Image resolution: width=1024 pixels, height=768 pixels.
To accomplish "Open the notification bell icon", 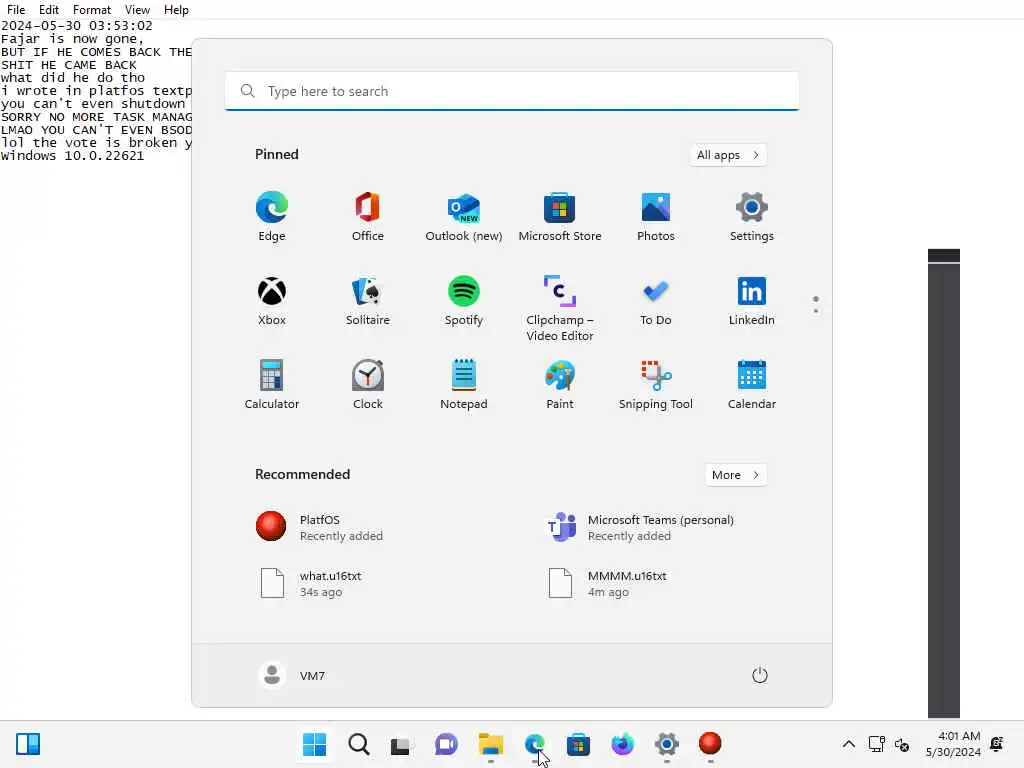I will pos(997,744).
